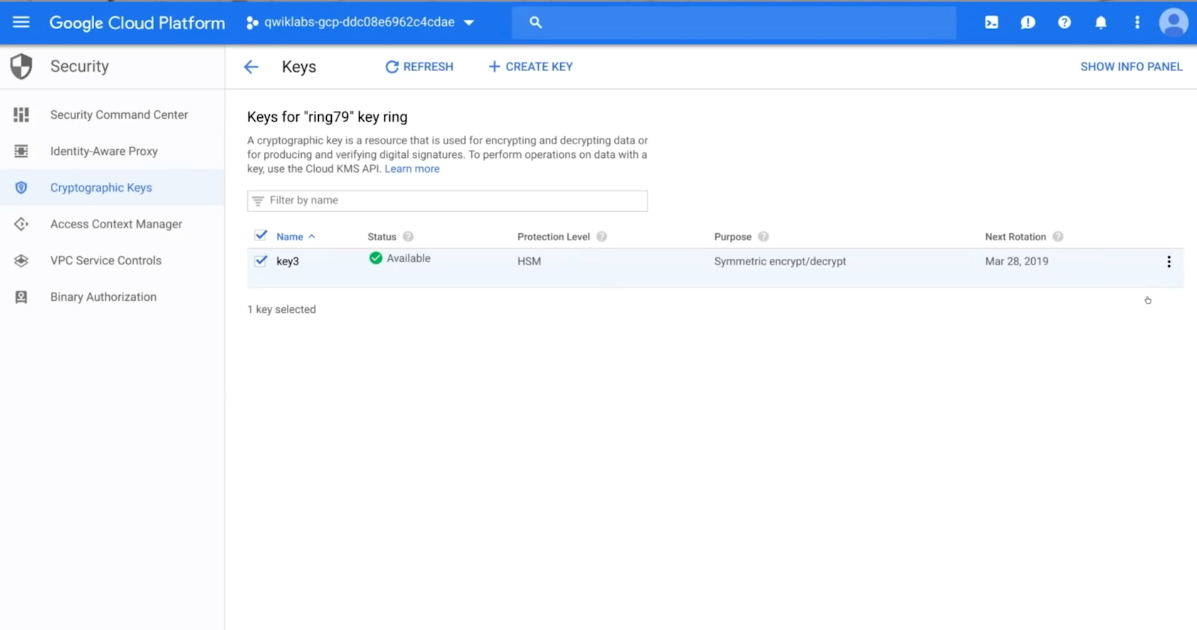Click the 'Keys for ring79 key ring' heading

point(327,117)
